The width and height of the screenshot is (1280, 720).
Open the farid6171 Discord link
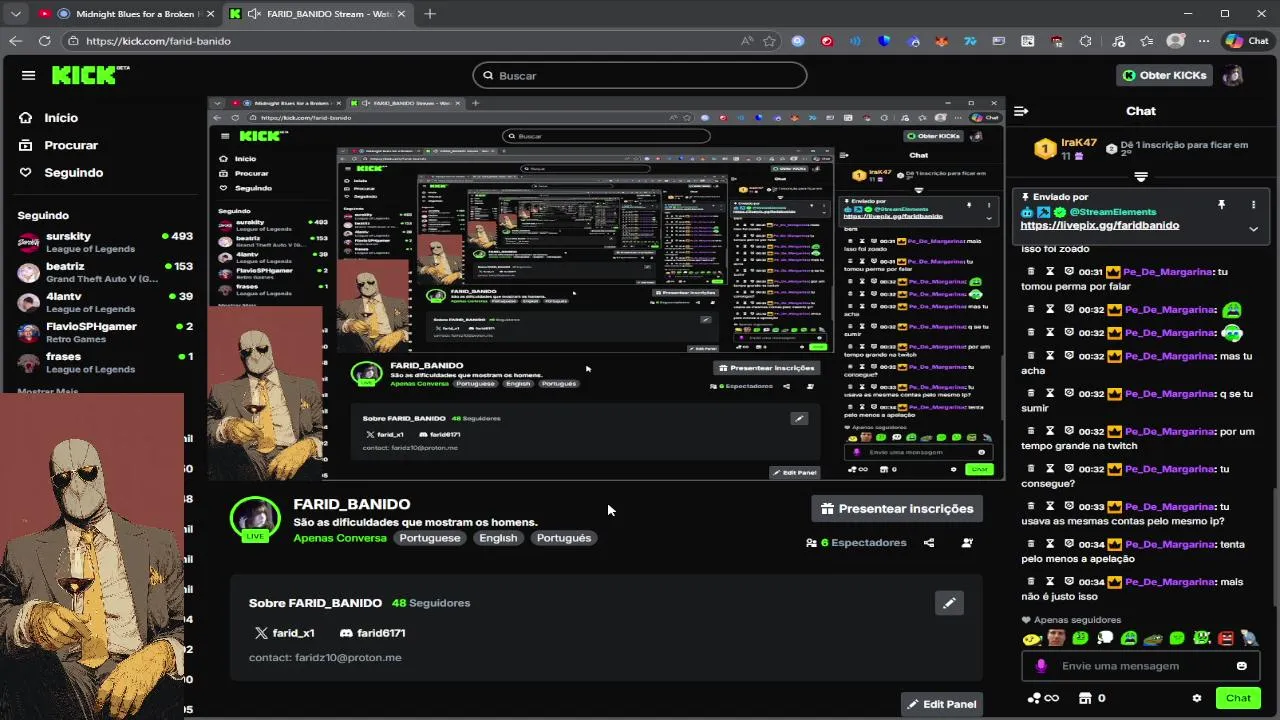click(x=372, y=633)
